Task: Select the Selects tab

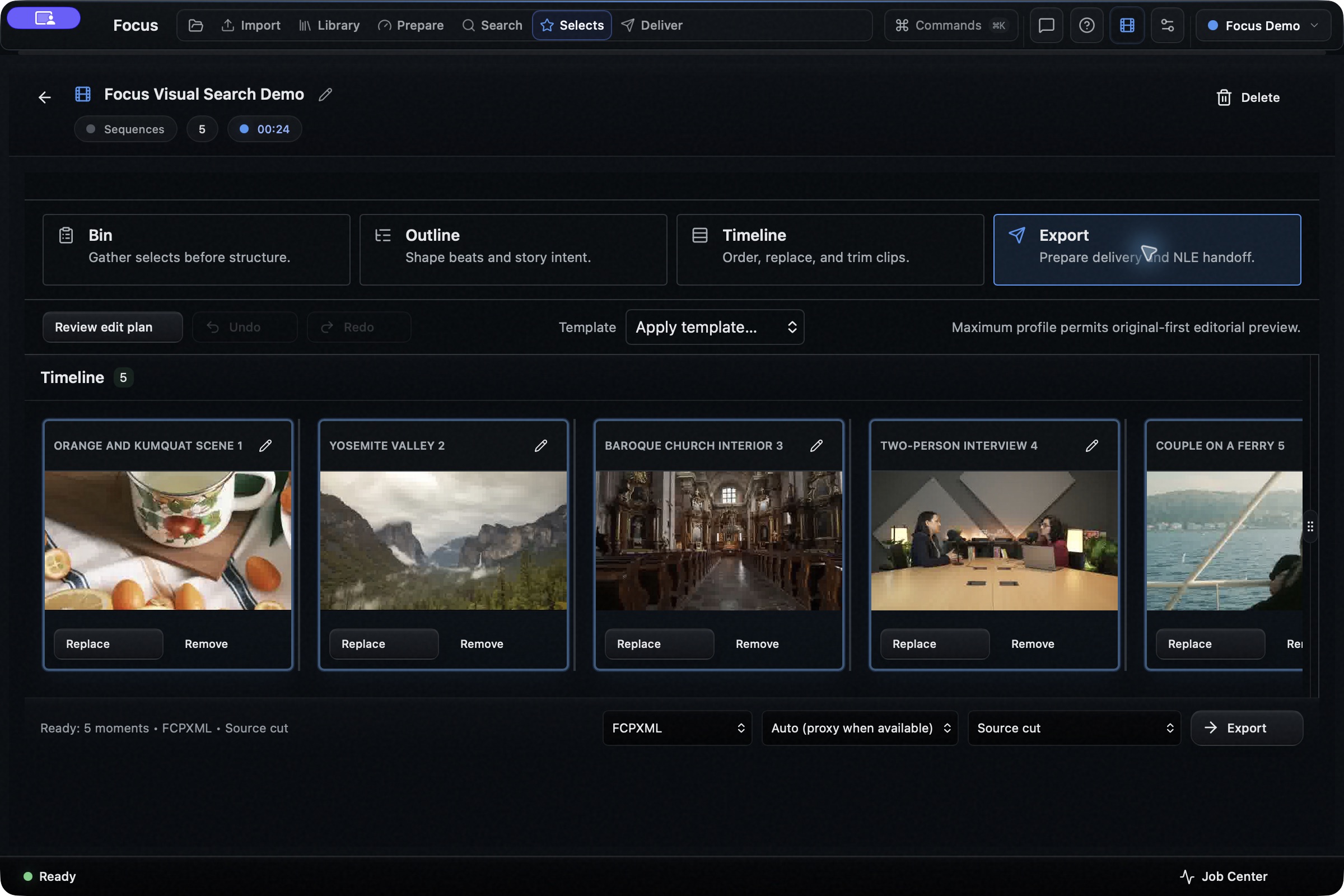Action: (x=572, y=25)
